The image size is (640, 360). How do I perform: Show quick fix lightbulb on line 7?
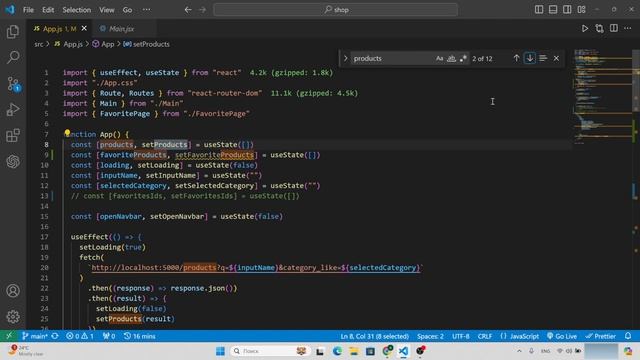pos(67,133)
